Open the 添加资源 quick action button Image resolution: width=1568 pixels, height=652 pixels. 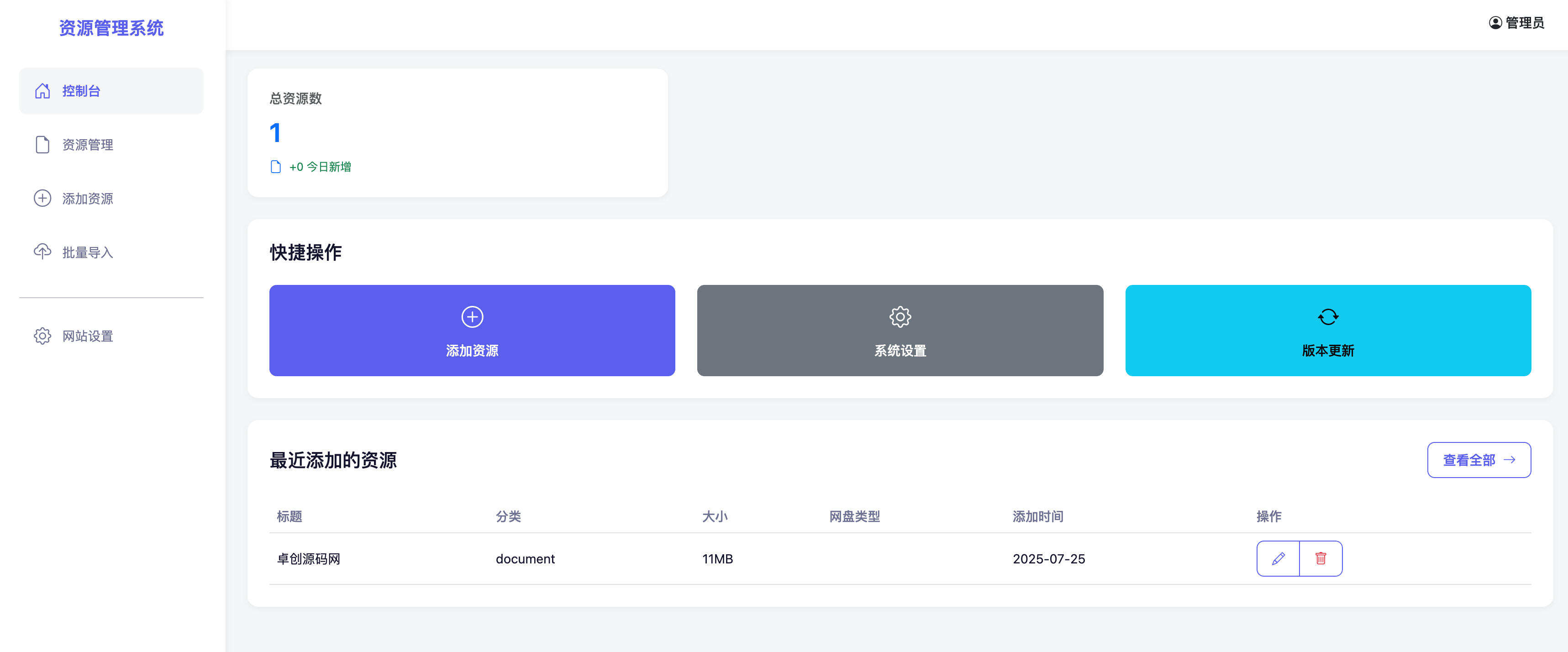472,331
